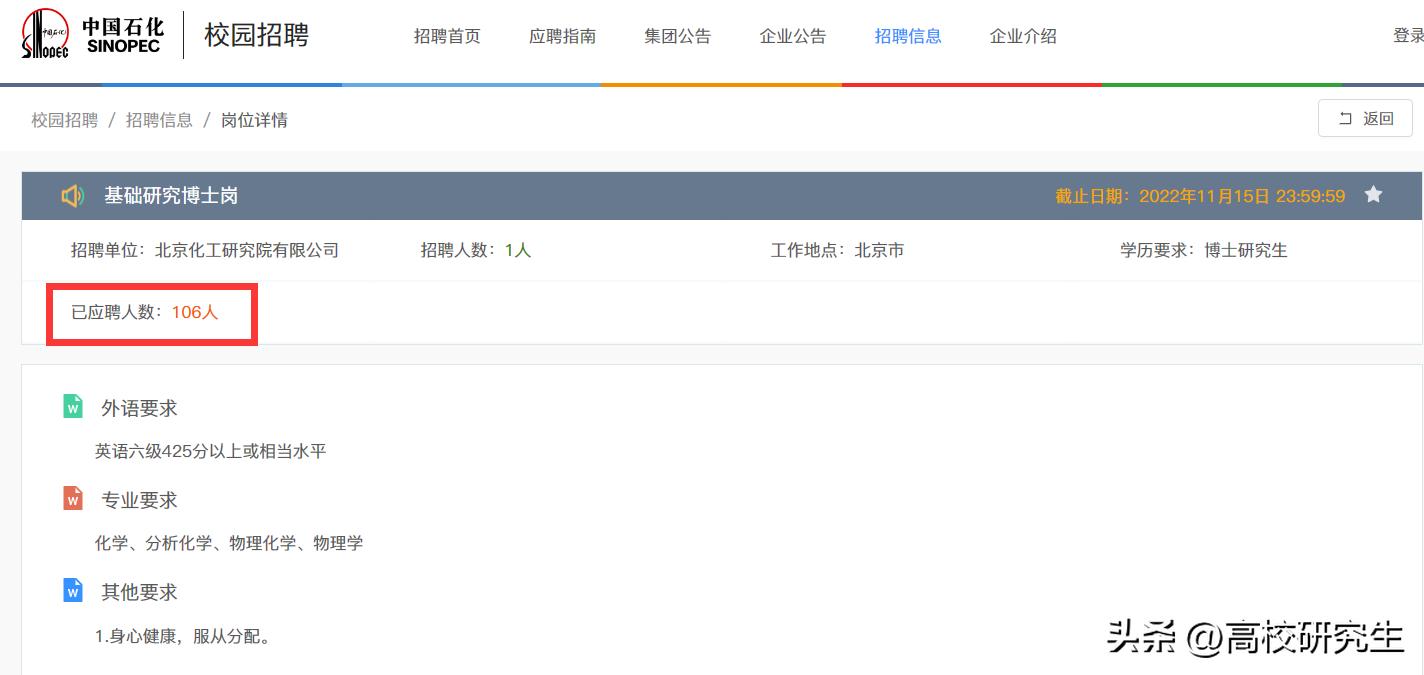Click the 专业要求 heading

139,500
